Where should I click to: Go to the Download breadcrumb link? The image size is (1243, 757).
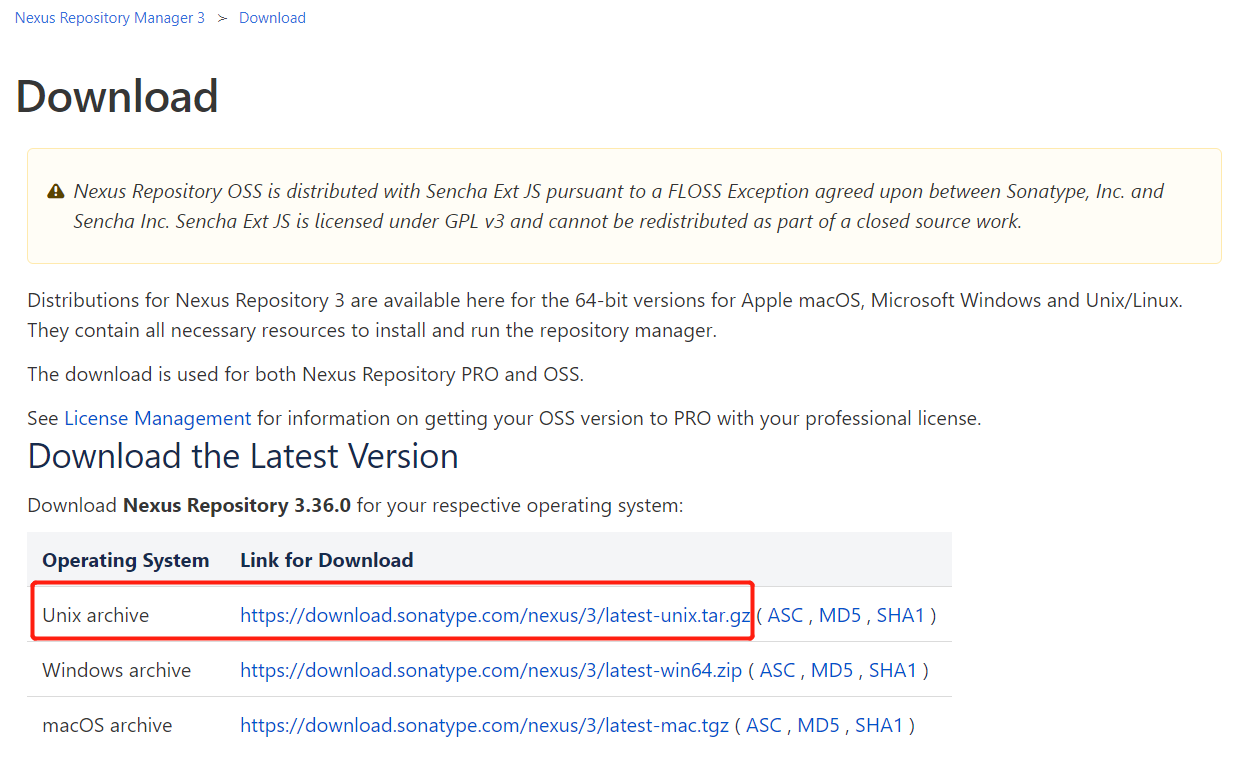pyautogui.click(x=272, y=18)
